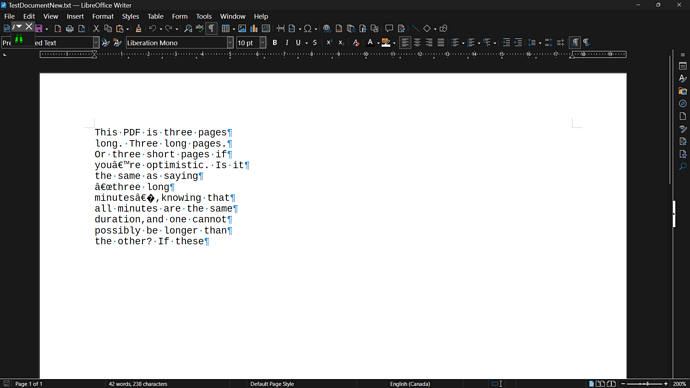Expand the paragraph style dropdown
Screen dimensions: 690x388
pos(96,43)
